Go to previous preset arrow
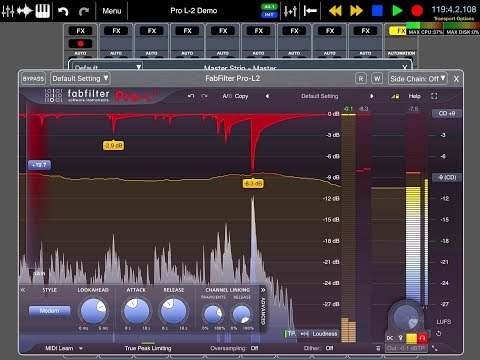480x360 pixels. coord(267,96)
